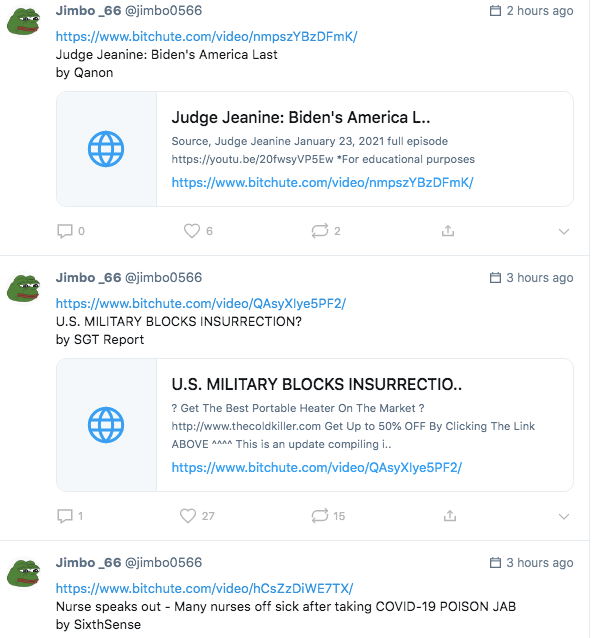Expand options chevron on Judge Jeanine post
Image resolution: width=604 pixels, height=638 pixels.
564,232
